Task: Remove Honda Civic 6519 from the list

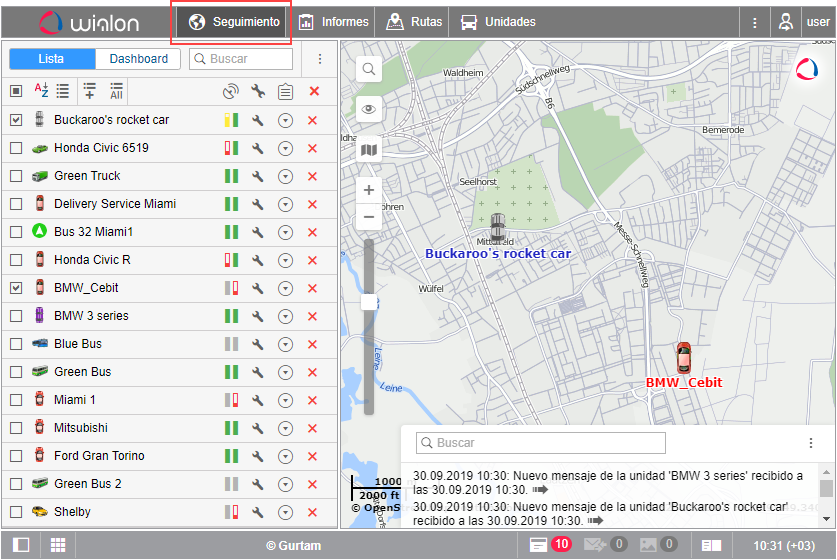Action: (x=312, y=148)
